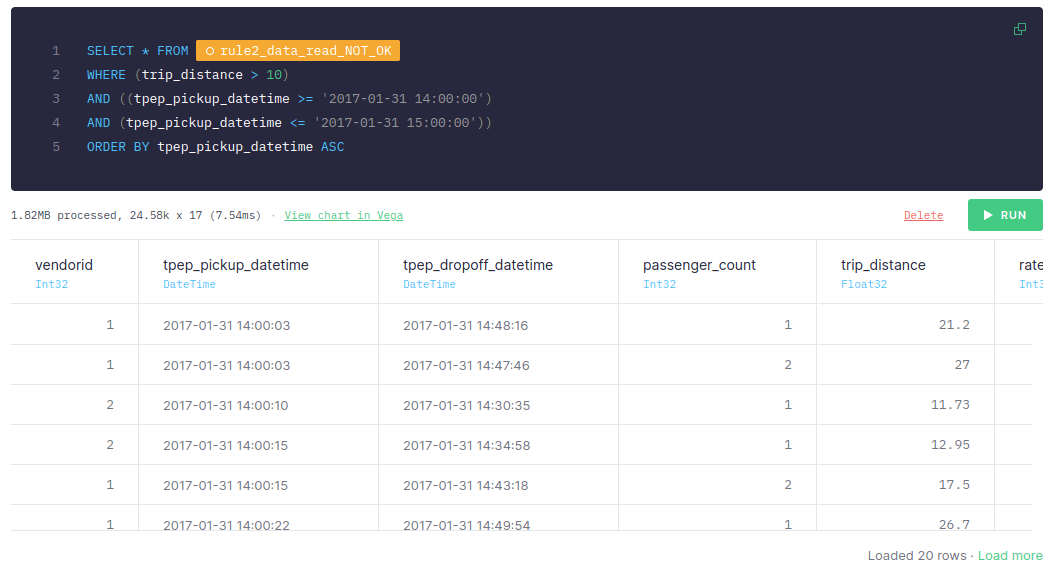Click Load more rows link
The height and width of the screenshot is (574, 1059).
tap(1010, 555)
